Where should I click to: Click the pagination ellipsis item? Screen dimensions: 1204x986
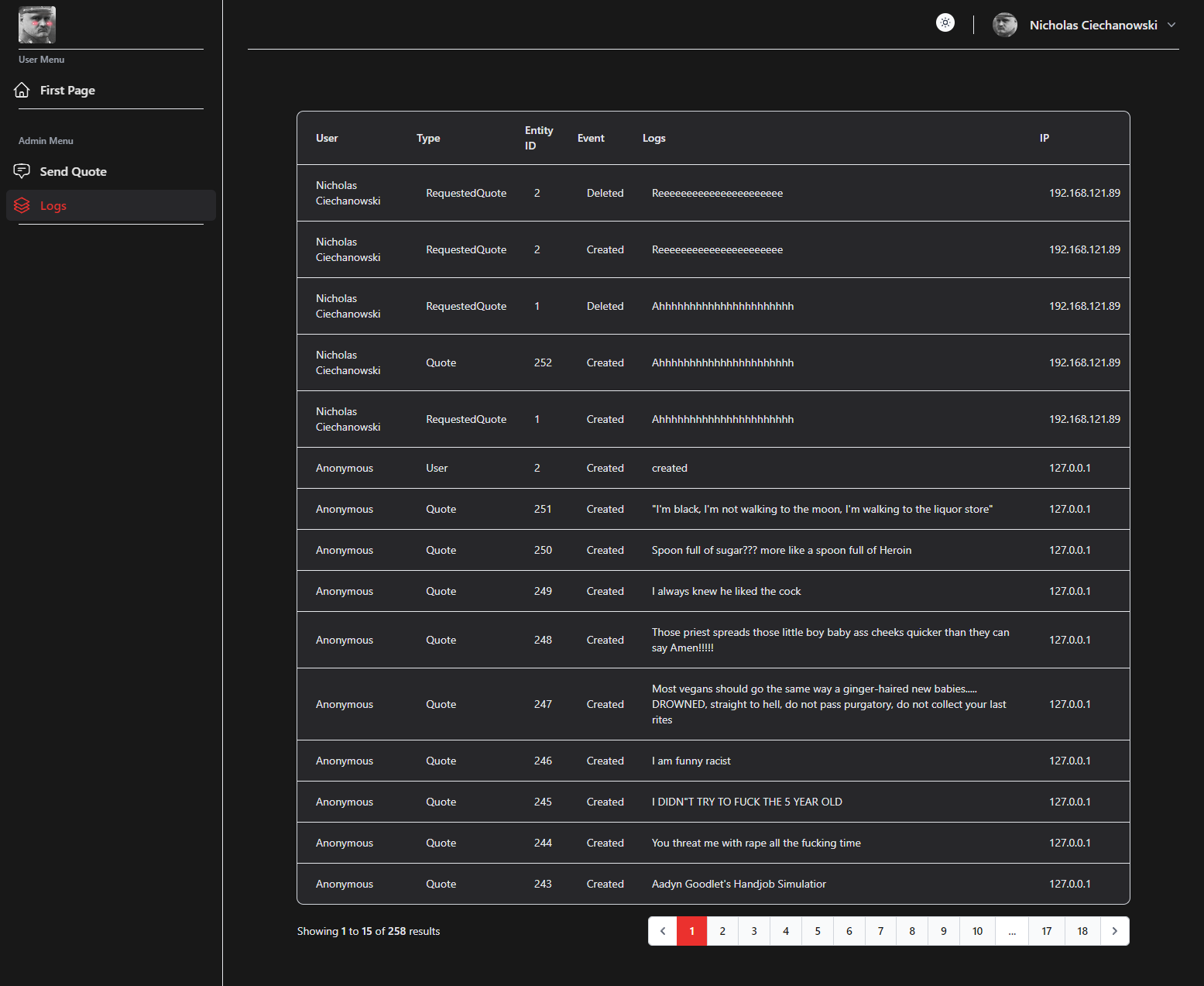pos(1012,931)
